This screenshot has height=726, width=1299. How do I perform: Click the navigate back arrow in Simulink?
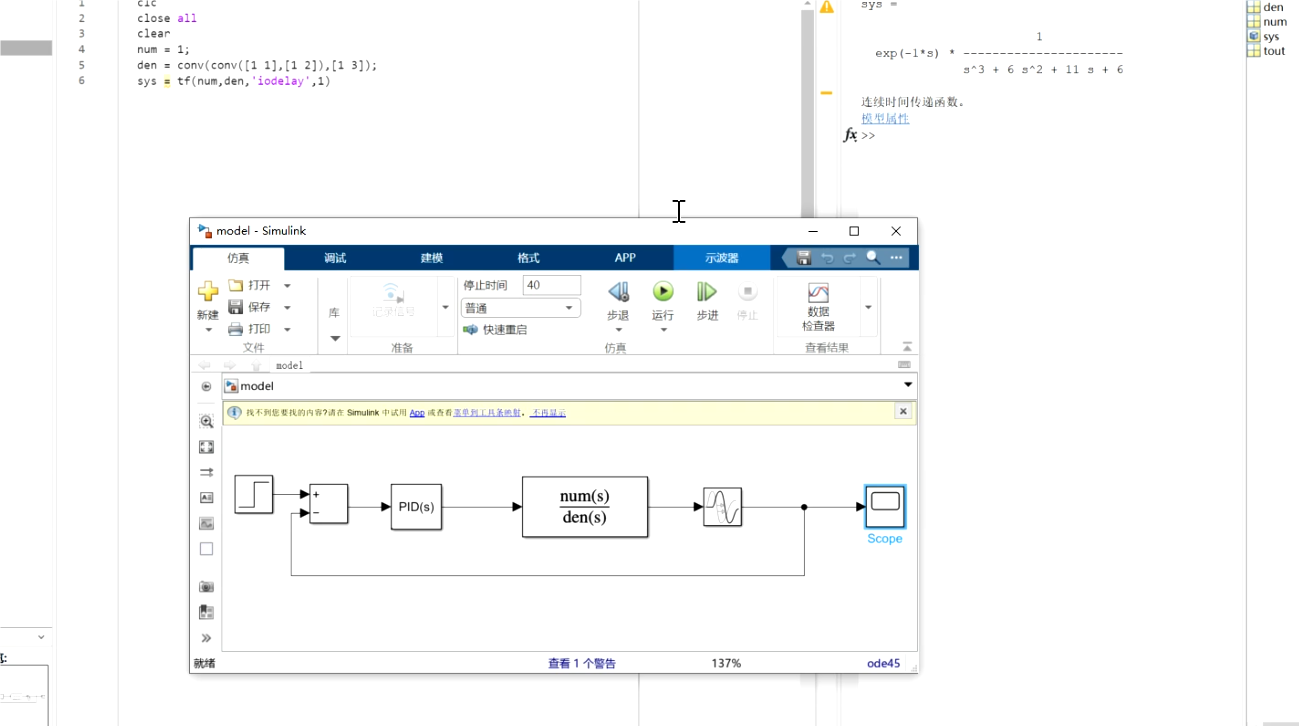[x=205, y=366]
